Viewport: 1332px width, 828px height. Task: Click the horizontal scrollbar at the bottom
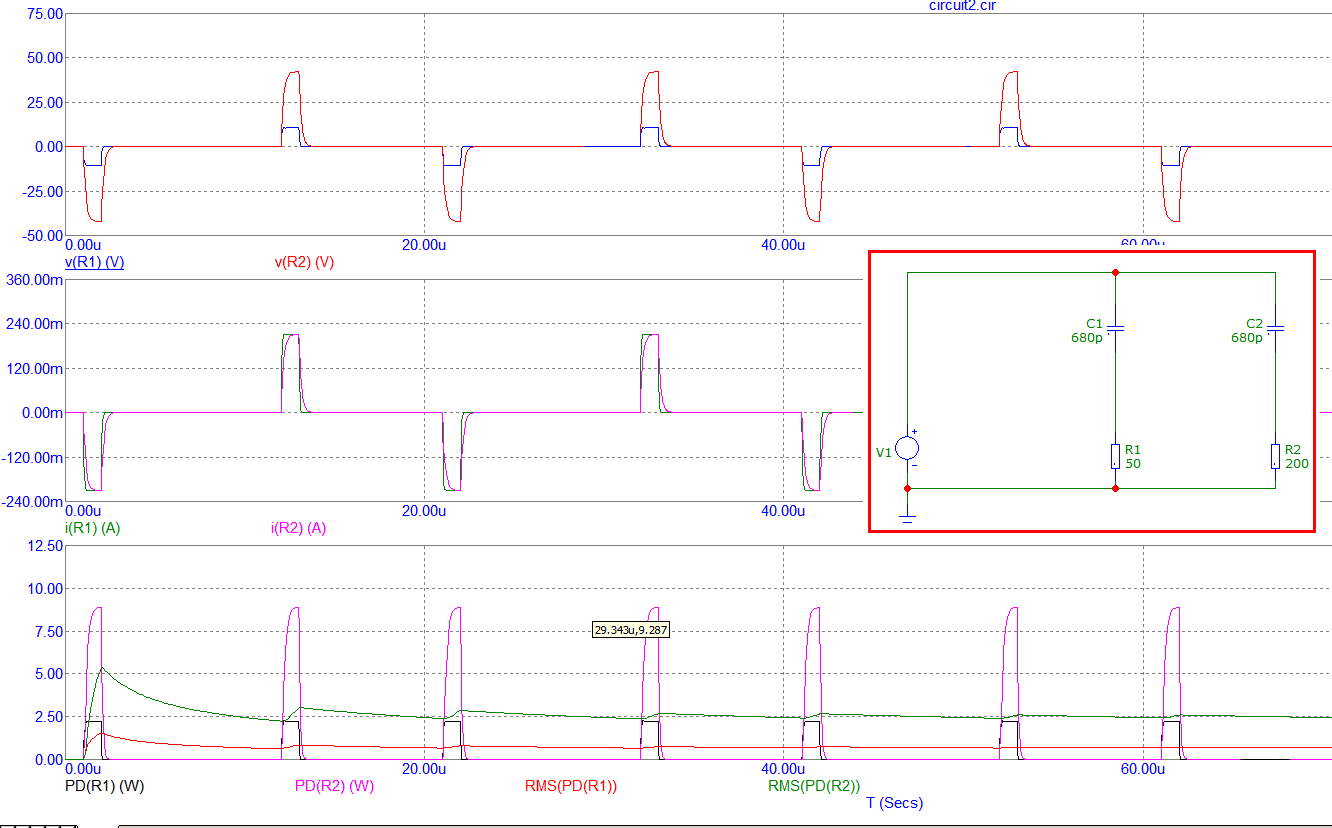tap(724, 826)
